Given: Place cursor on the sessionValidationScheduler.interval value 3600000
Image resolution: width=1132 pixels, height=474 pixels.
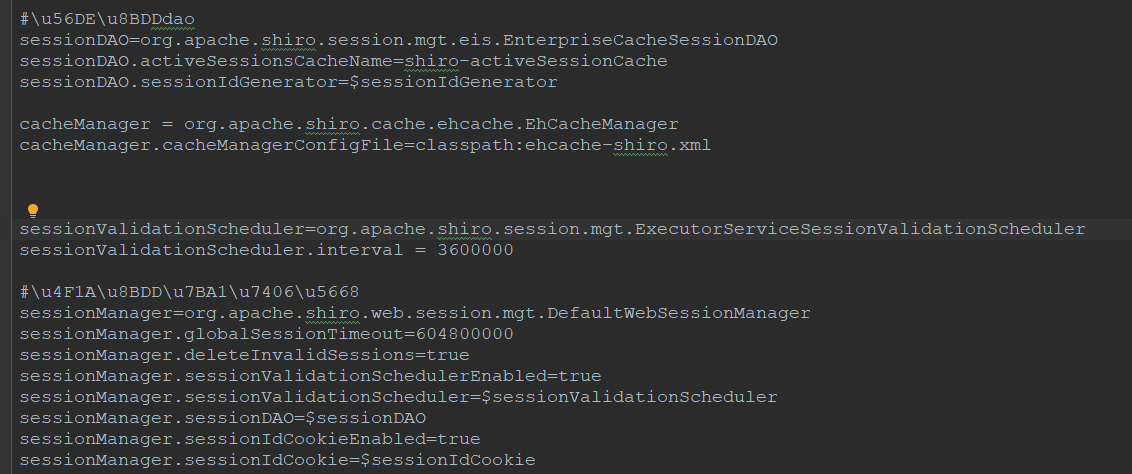Looking at the screenshot, I should 476,250.
